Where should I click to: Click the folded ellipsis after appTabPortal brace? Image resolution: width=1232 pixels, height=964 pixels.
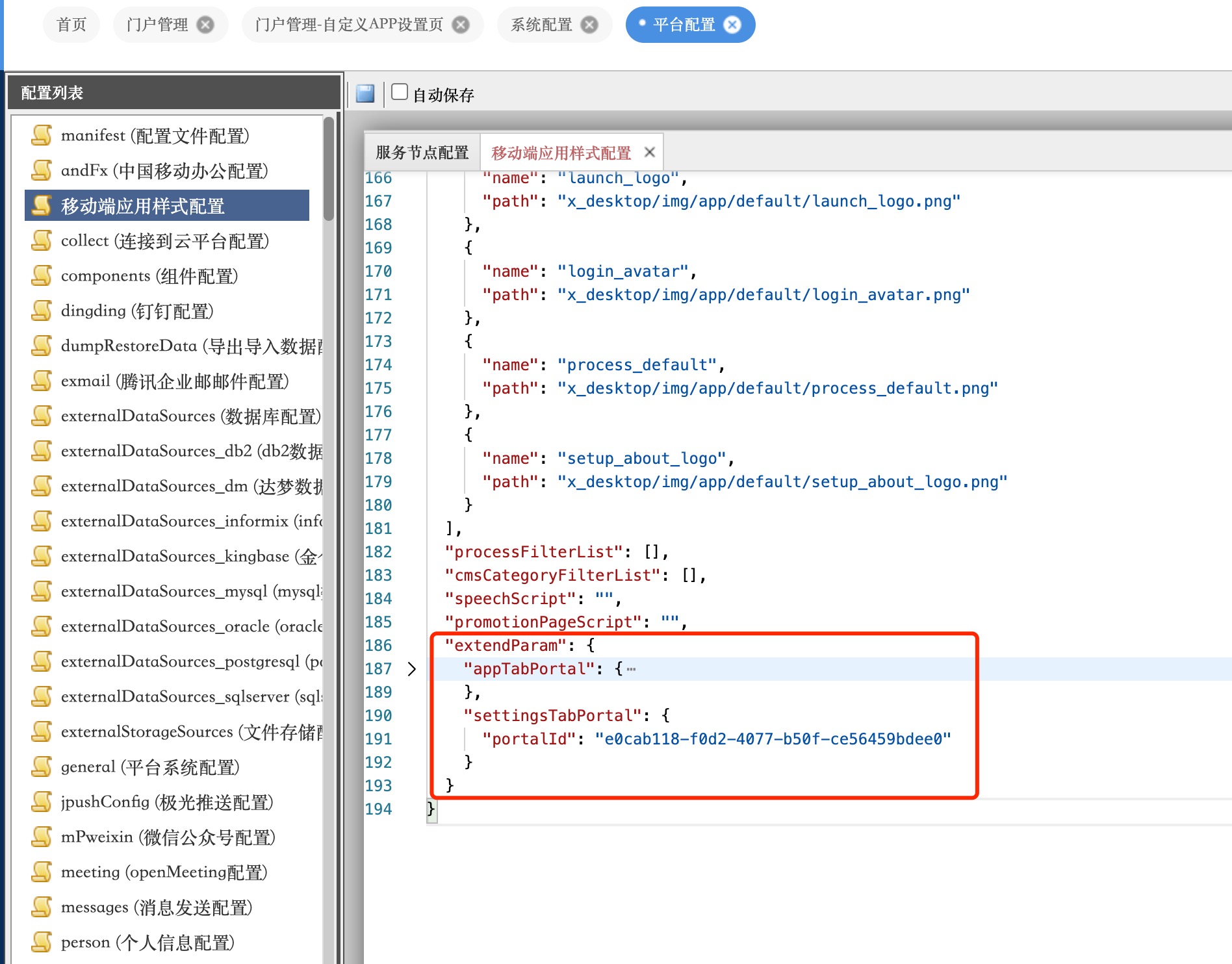click(x=631, y=669)
